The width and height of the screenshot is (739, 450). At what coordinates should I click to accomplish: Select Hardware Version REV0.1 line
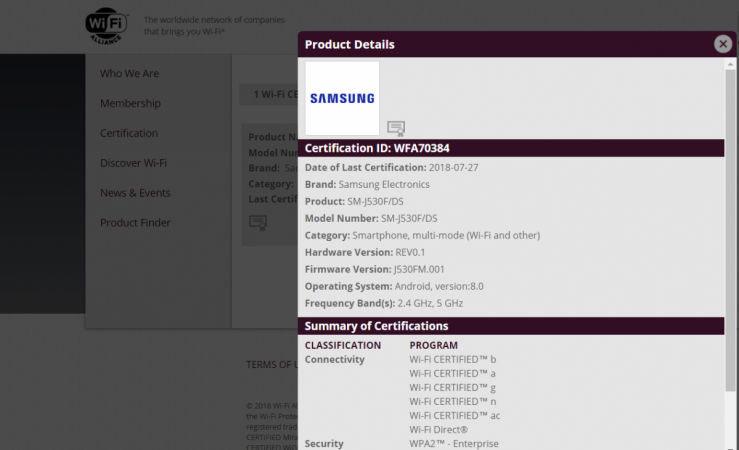click(x=365, y=252)
